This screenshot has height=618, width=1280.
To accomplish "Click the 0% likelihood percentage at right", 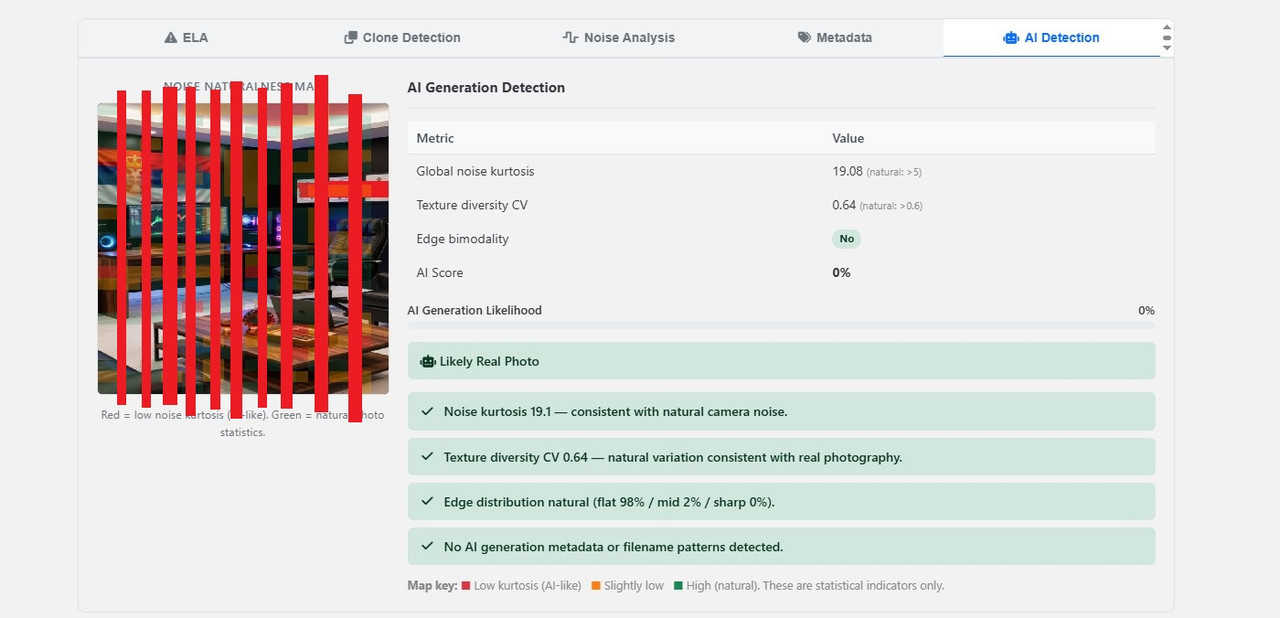I will click(1146, 310).
